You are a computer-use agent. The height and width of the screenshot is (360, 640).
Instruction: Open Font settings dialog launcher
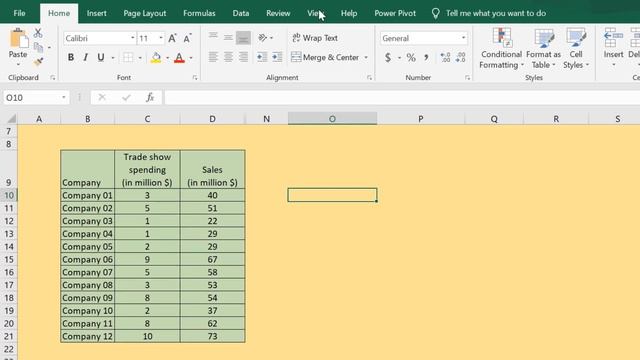(x=195, y=78)
